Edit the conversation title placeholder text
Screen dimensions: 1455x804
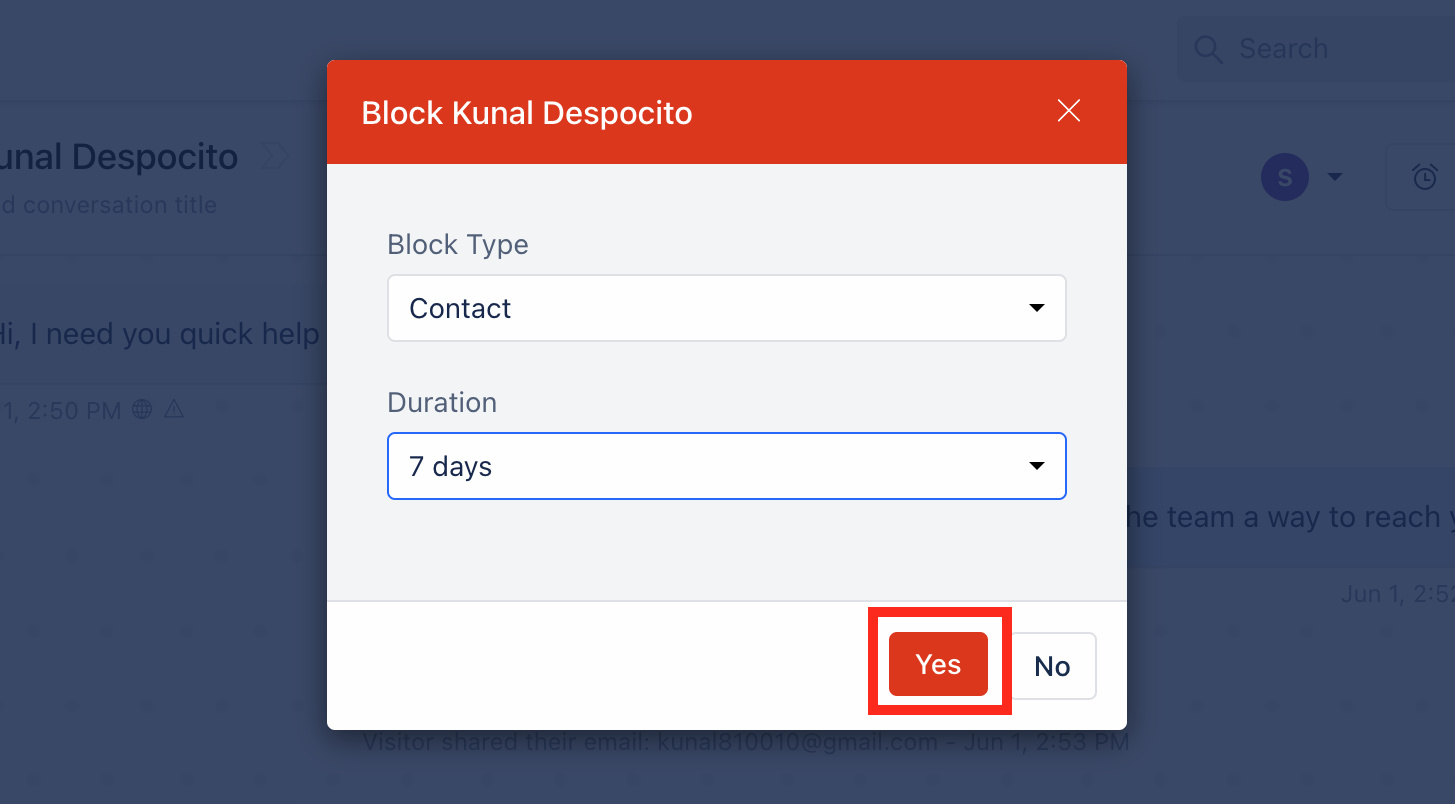pos(108,205)
